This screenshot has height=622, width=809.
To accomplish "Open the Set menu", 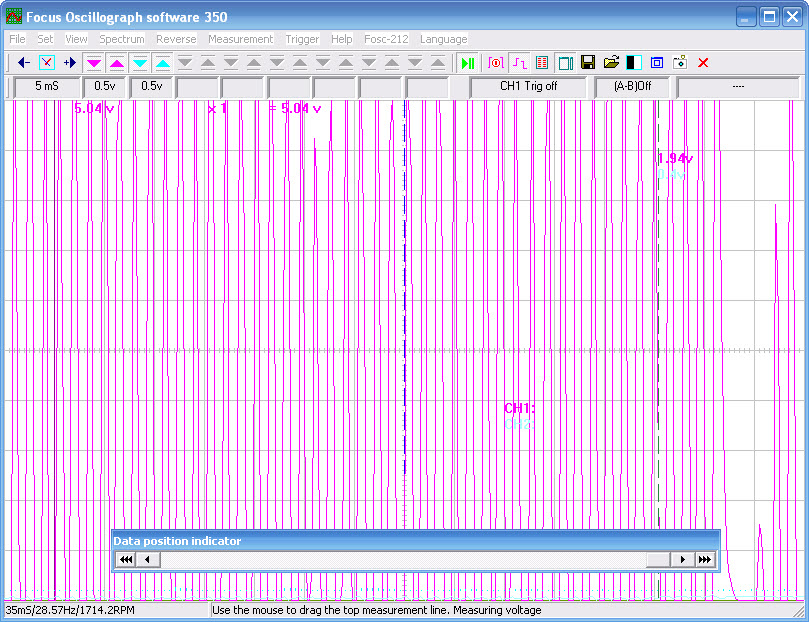I will tap(45, 39).
